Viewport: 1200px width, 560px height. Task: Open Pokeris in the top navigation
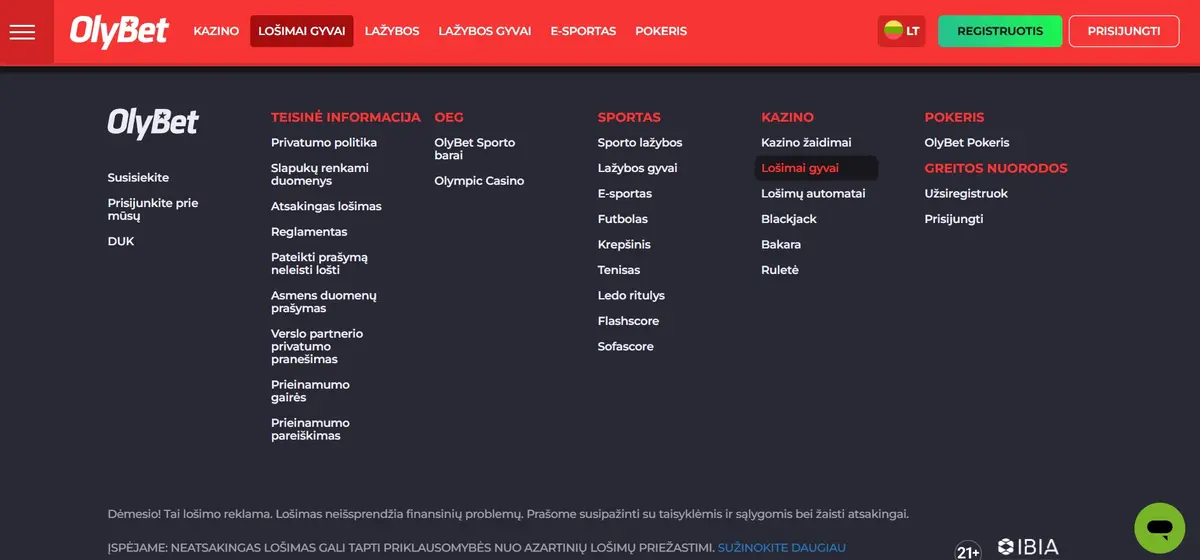661,31
